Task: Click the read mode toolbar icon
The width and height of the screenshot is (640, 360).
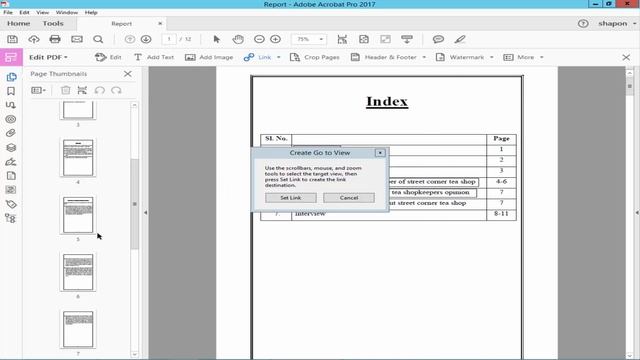Action: (407, 39)
